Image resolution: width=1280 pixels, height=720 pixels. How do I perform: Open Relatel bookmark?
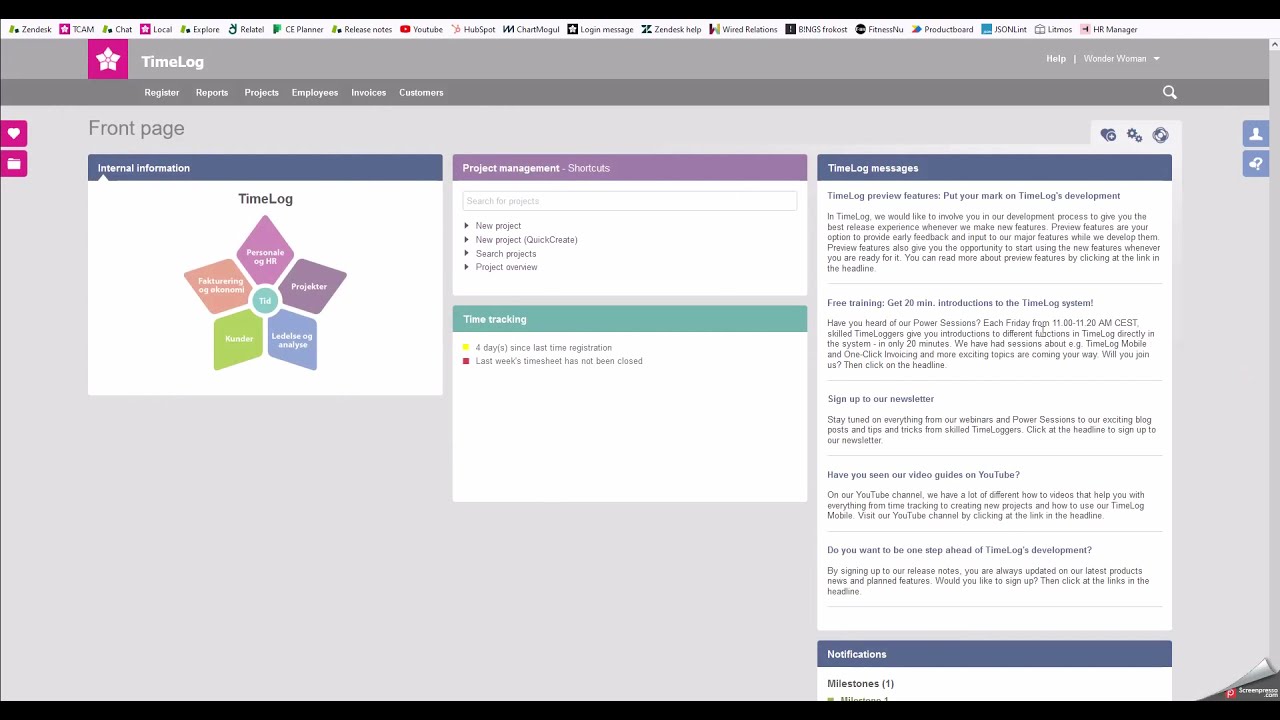(x=246, y=29)
